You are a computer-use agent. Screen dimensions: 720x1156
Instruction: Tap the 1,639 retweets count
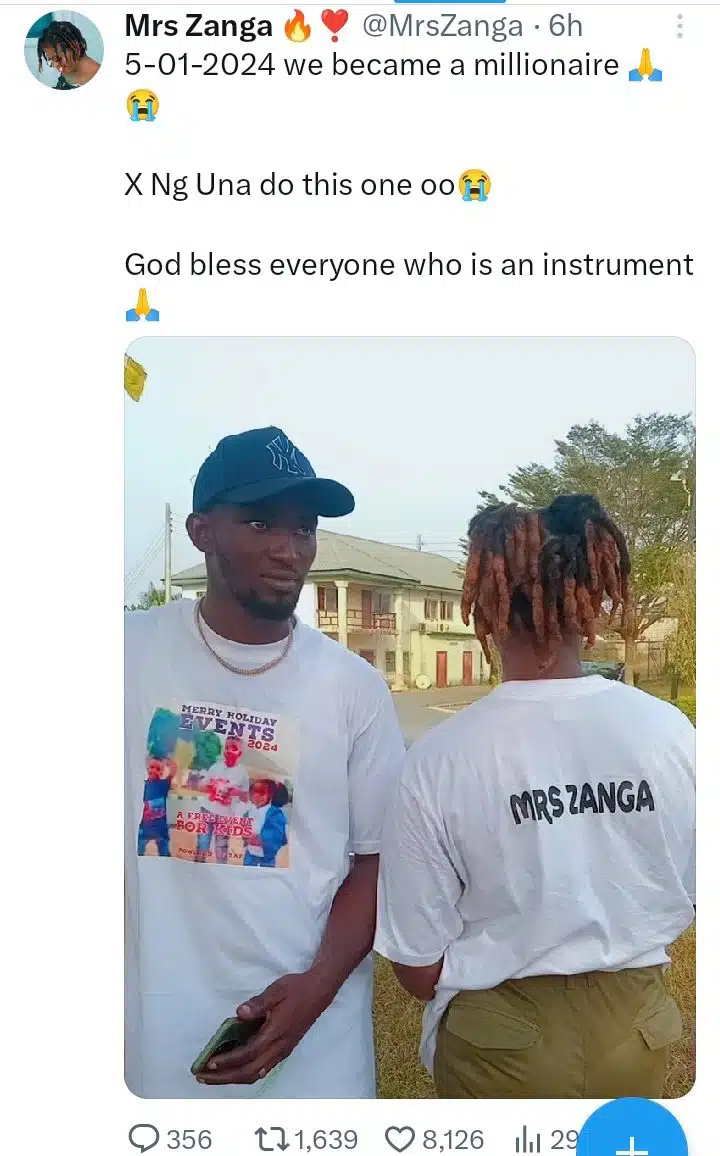coord(326,1139)
